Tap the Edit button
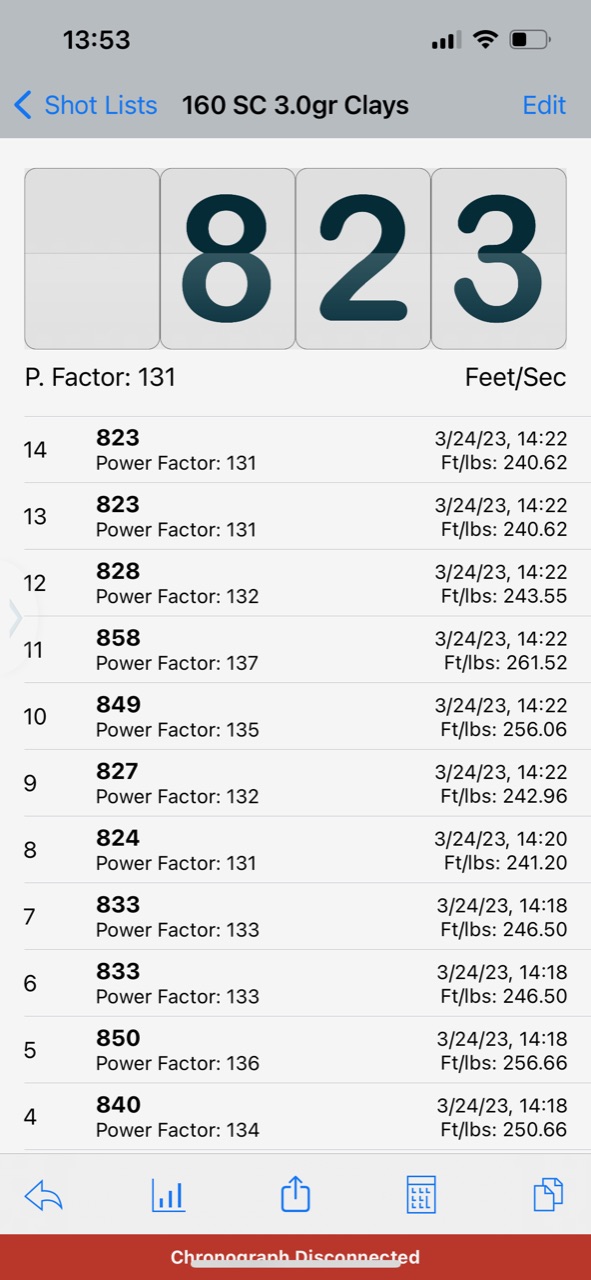 click(x=544, y=105)
